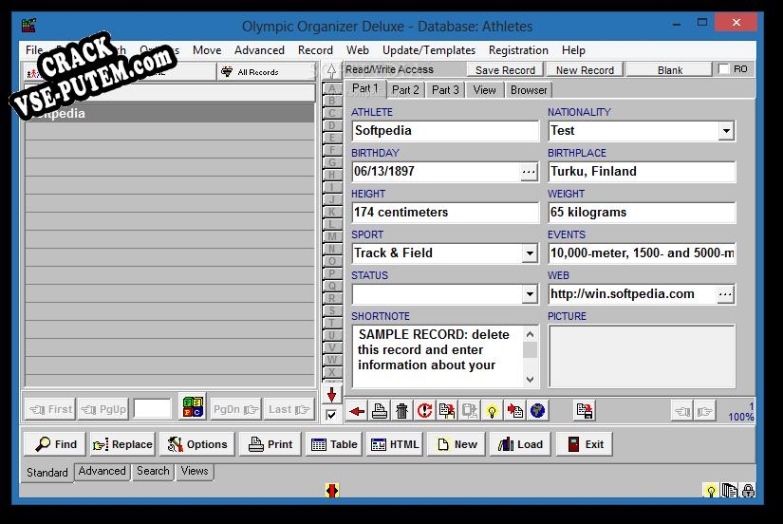Click the Find magnifier button

pos(55,444)
